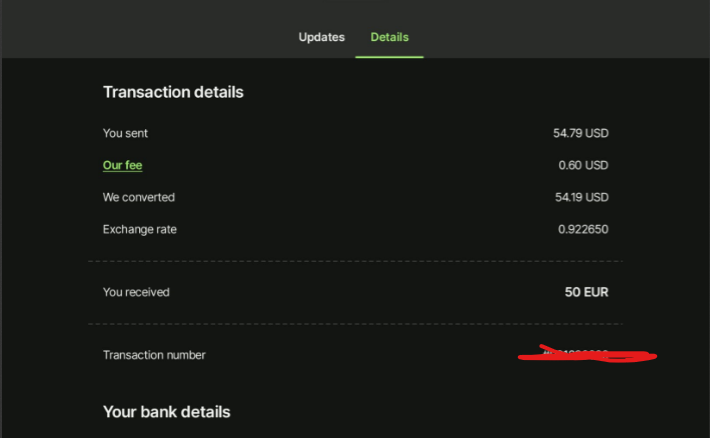
Task: Select the 50 EUR received amount
Action: click(x=586, y=292)
